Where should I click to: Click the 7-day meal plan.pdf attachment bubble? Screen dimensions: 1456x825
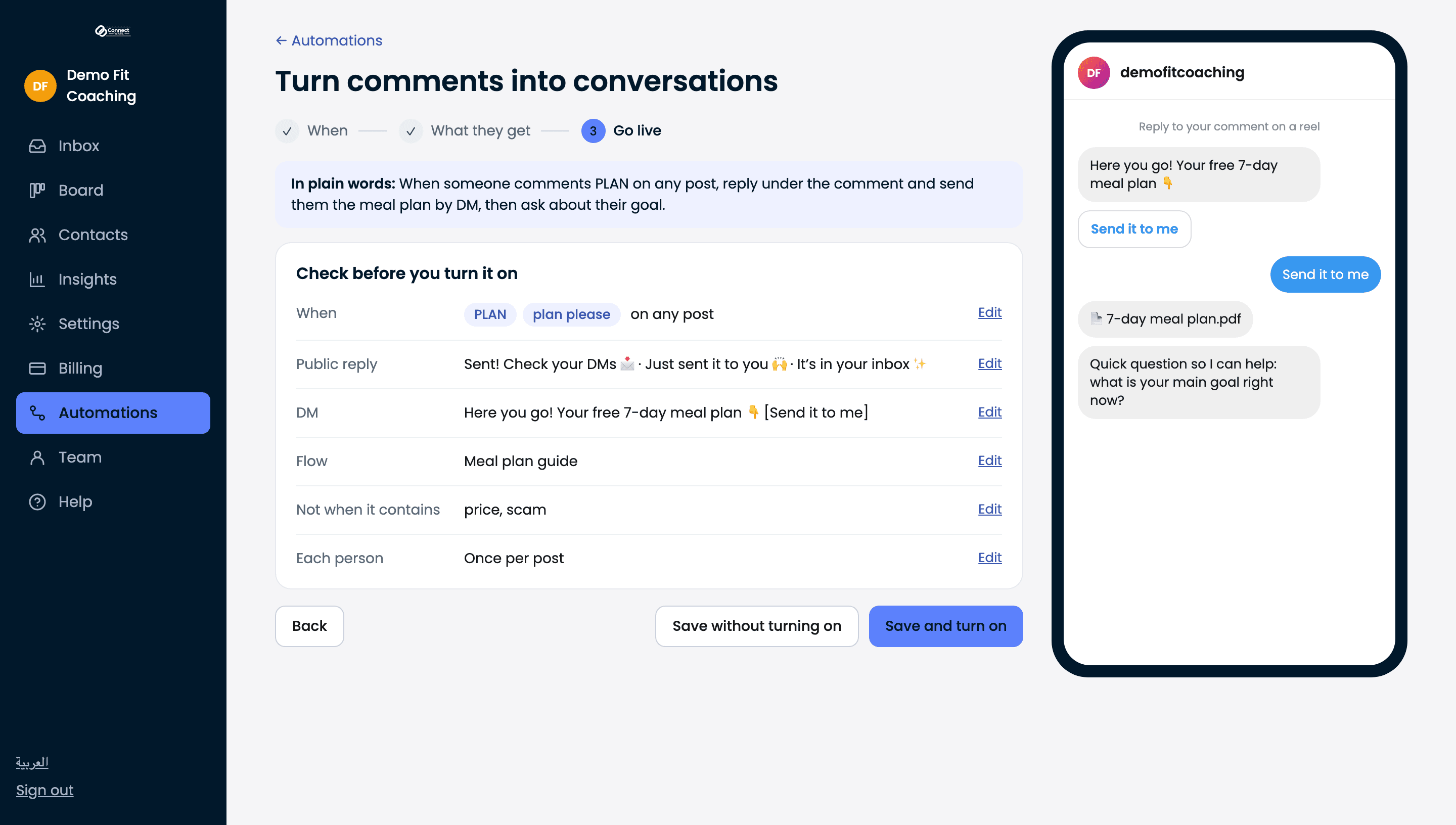click(1165, 319)
